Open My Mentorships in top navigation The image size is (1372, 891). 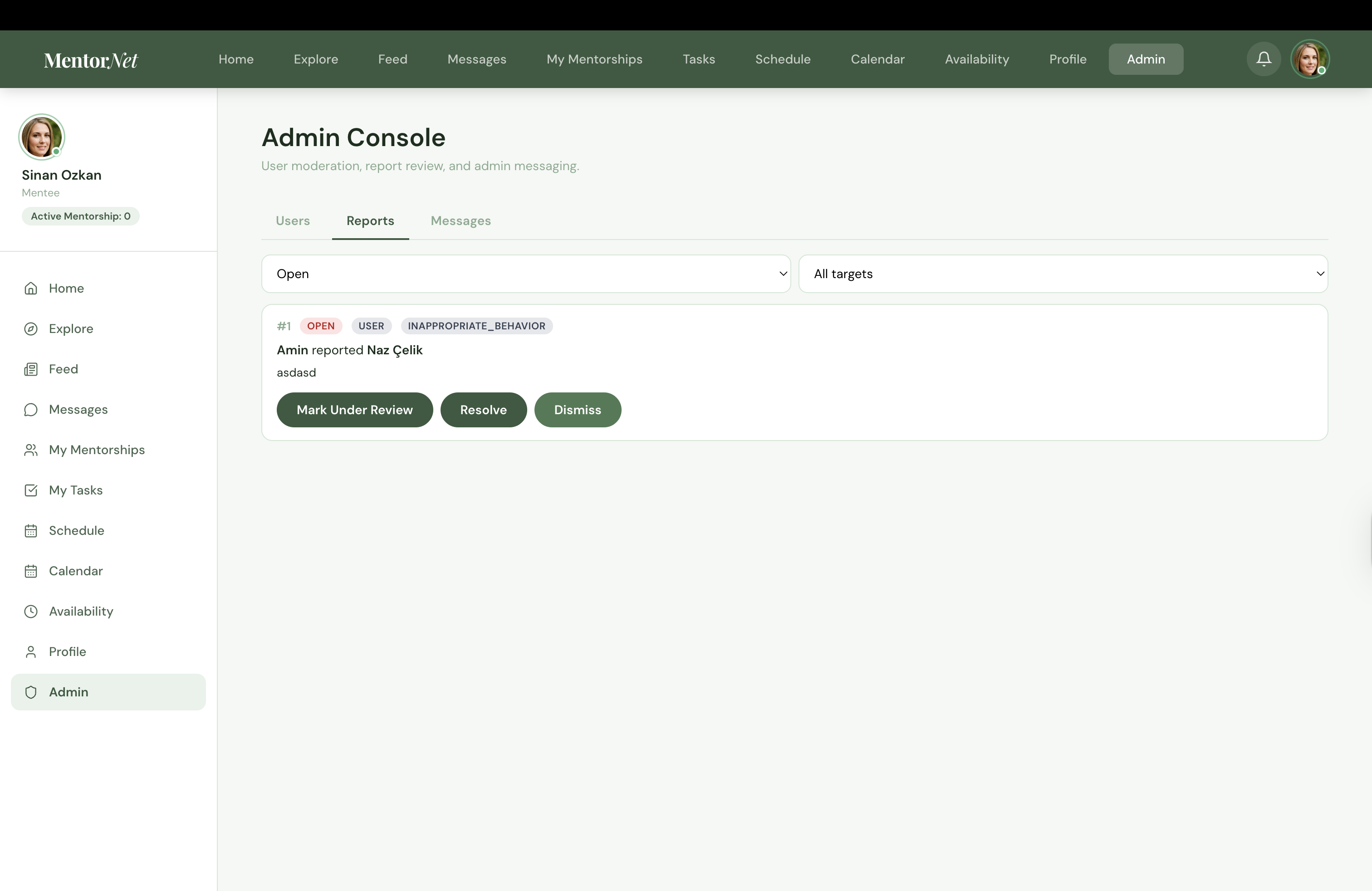click(594, 59)
